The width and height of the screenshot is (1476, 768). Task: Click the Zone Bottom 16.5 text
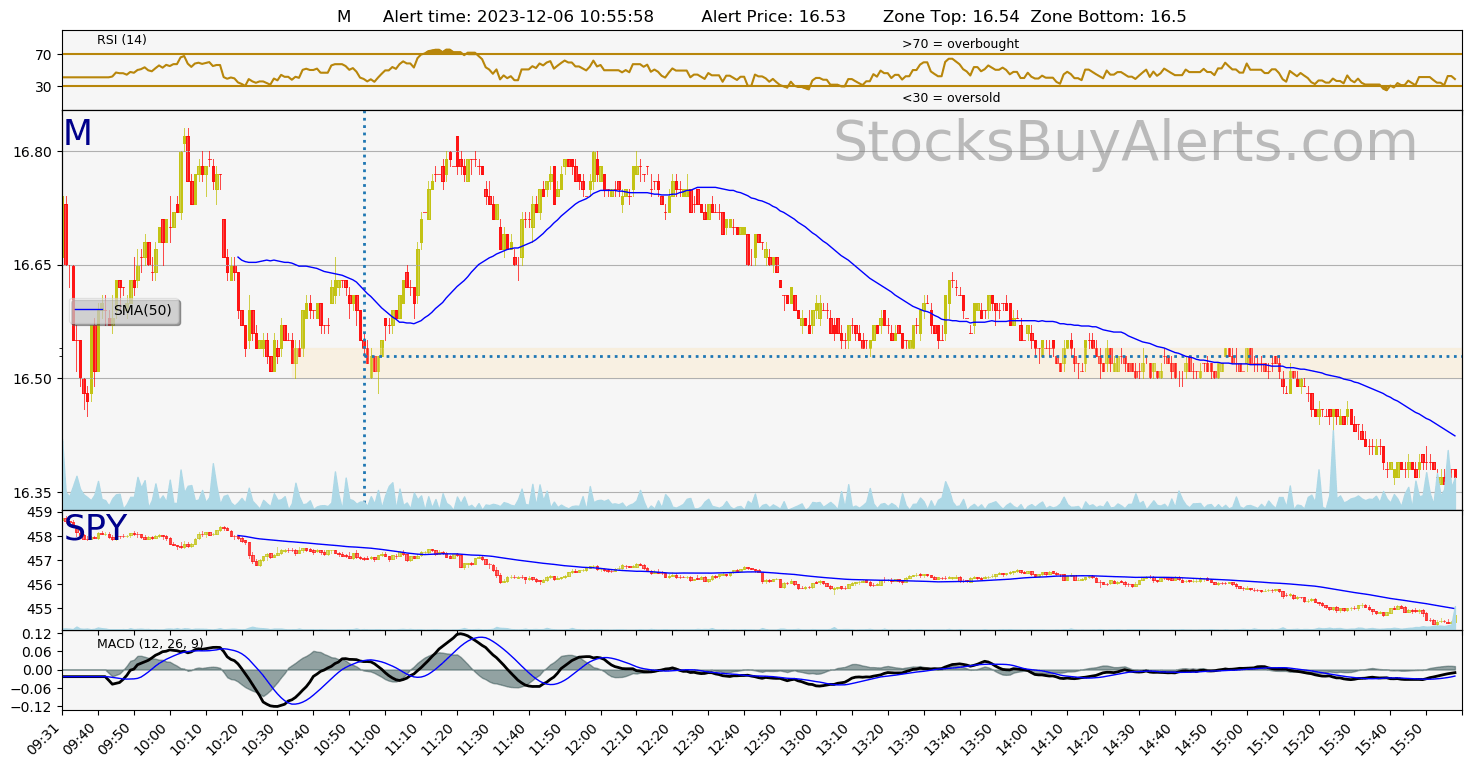(x=1108, y=17)
